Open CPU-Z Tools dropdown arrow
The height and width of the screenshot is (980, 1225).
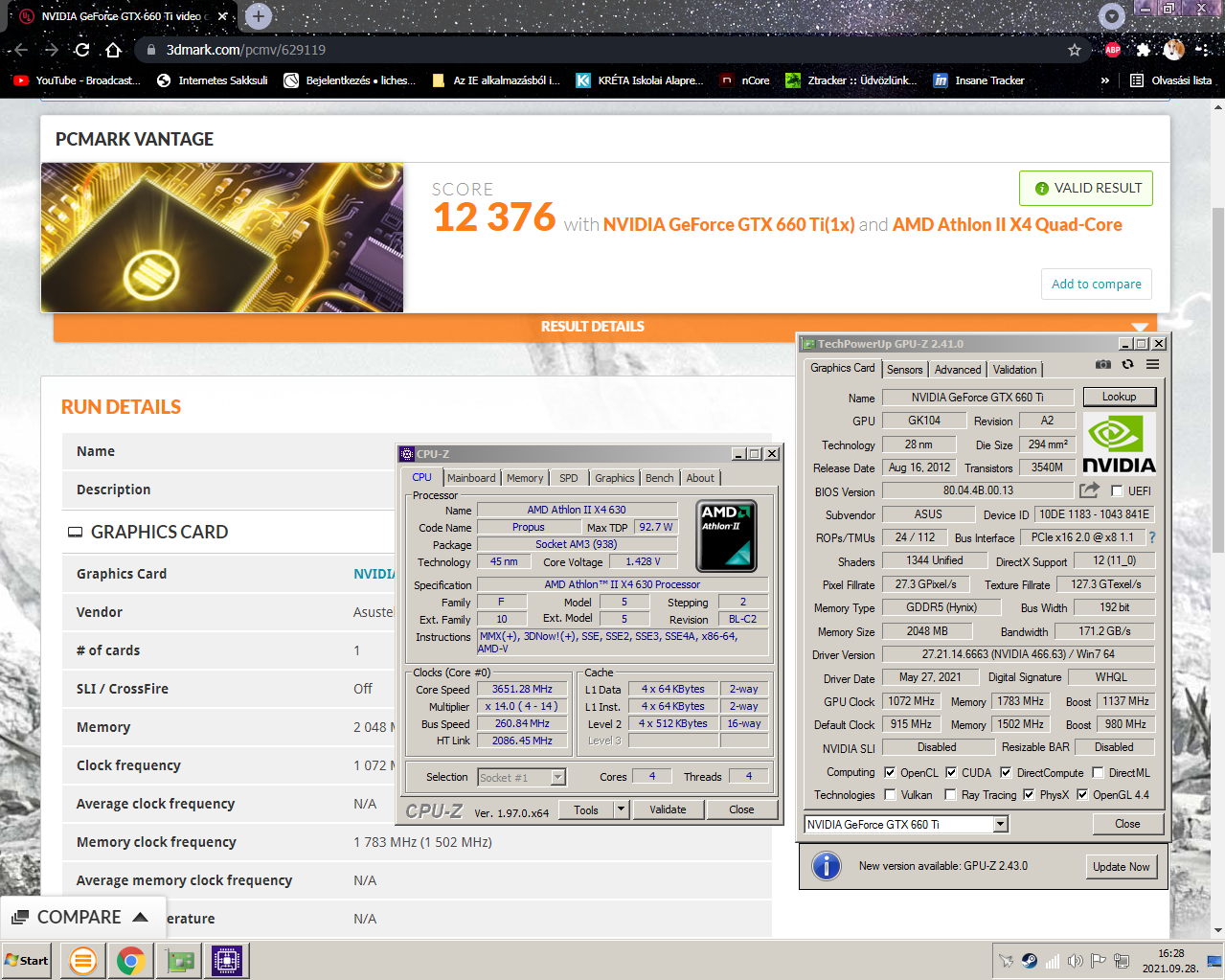(622, 809)
